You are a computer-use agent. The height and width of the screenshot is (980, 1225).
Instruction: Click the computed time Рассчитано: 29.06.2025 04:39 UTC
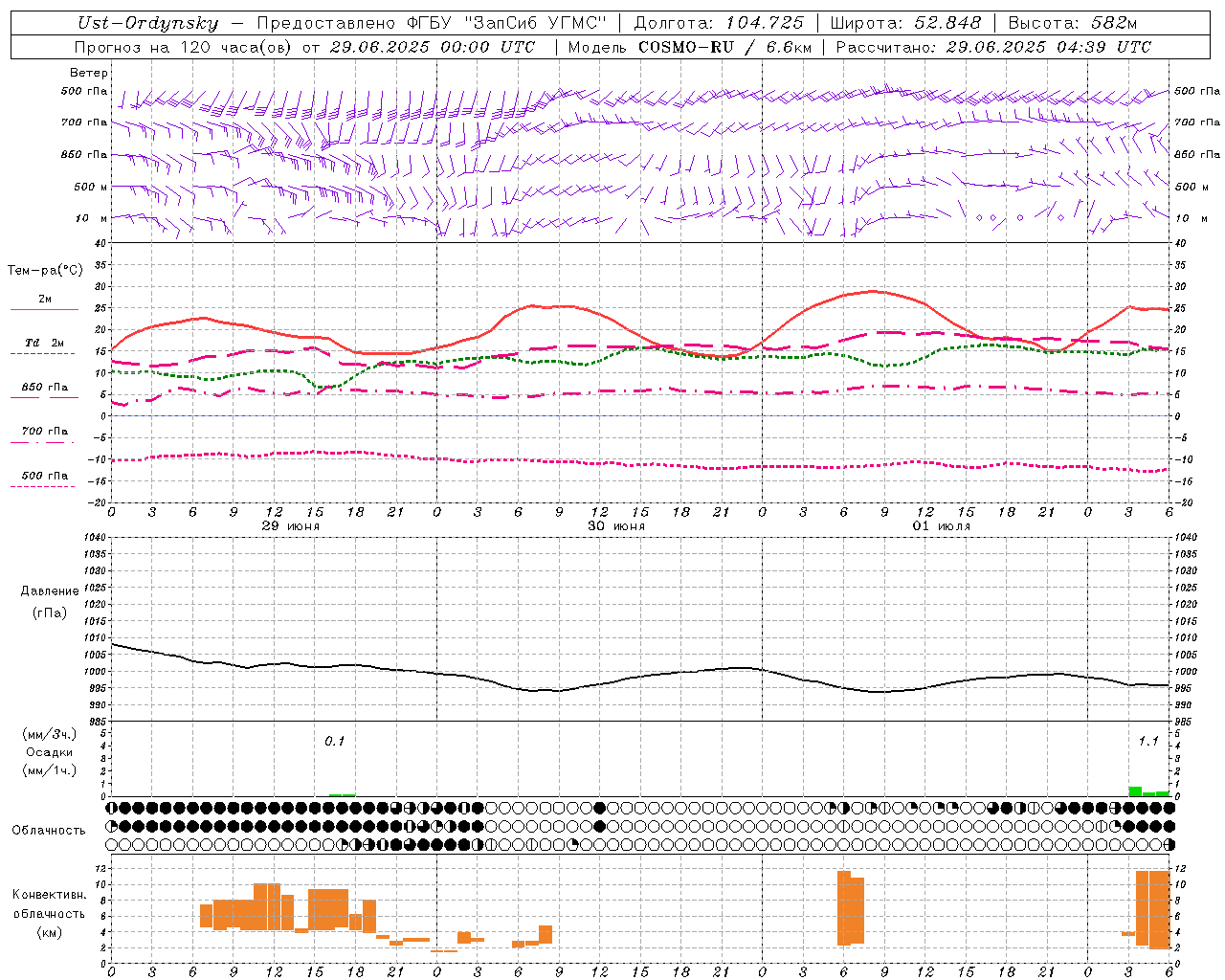993,47
